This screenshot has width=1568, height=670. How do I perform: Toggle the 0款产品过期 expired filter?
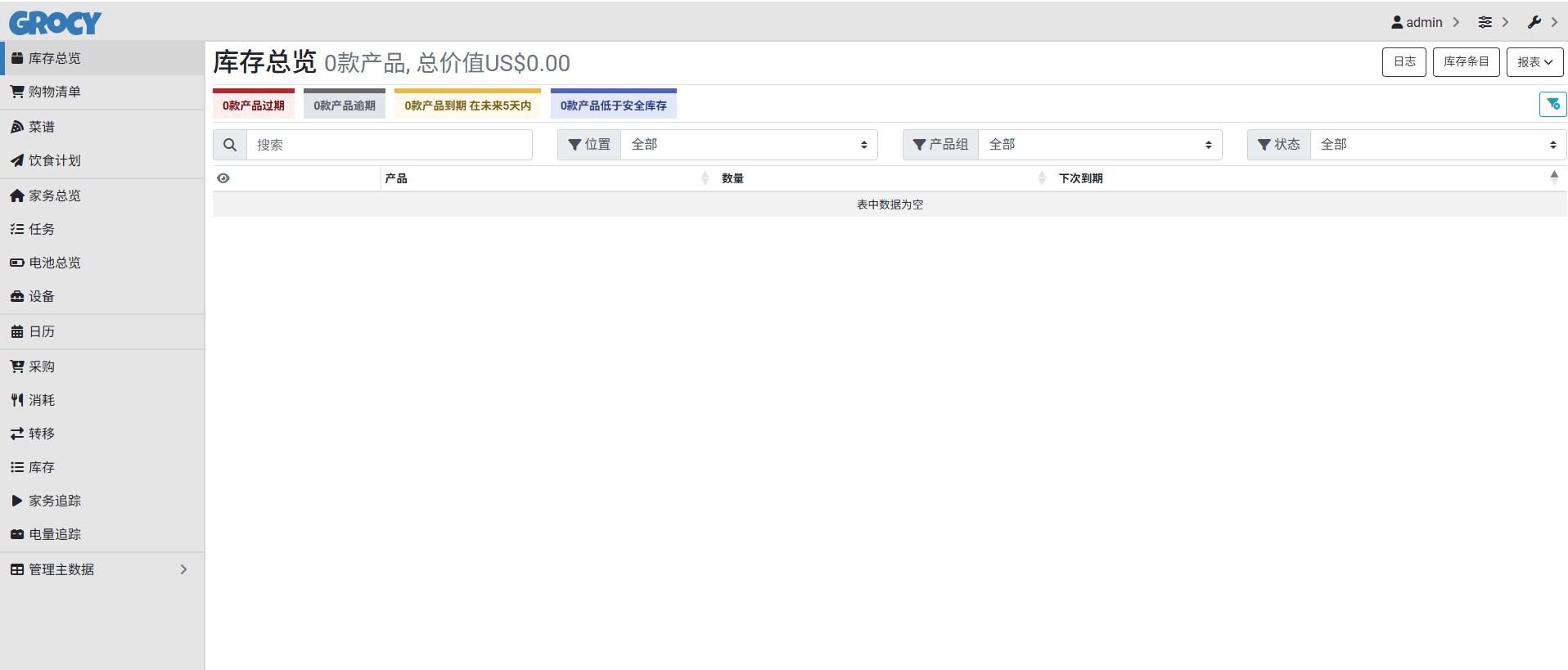(254, 105)
